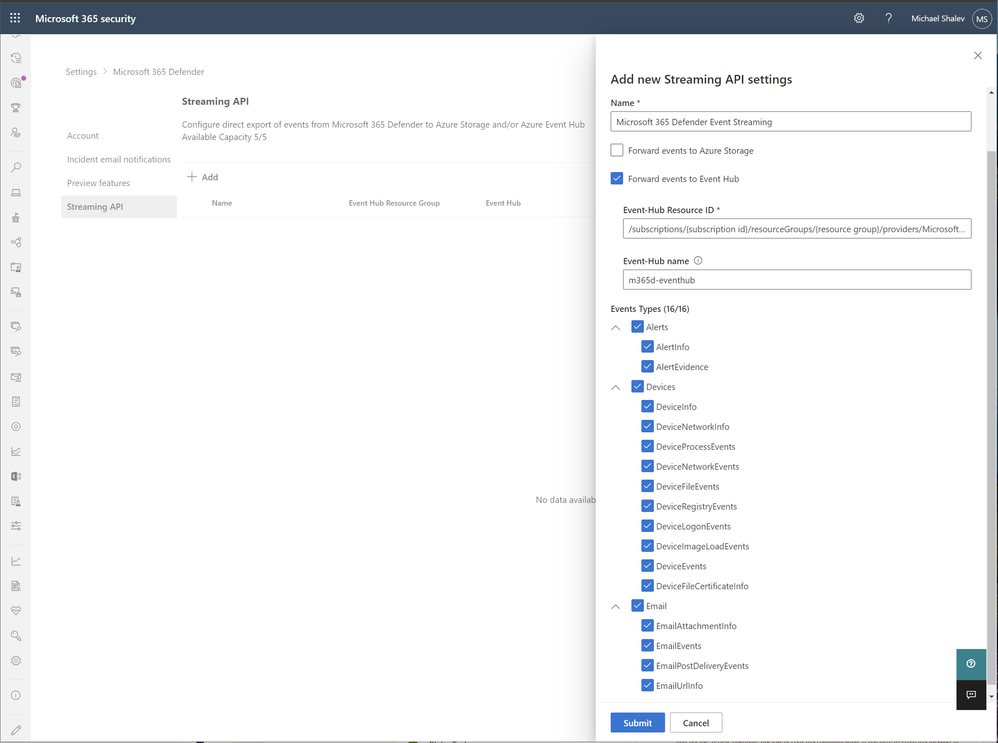Uncheck EmailPostDeliveryEvents checkbox

[647, 665]
